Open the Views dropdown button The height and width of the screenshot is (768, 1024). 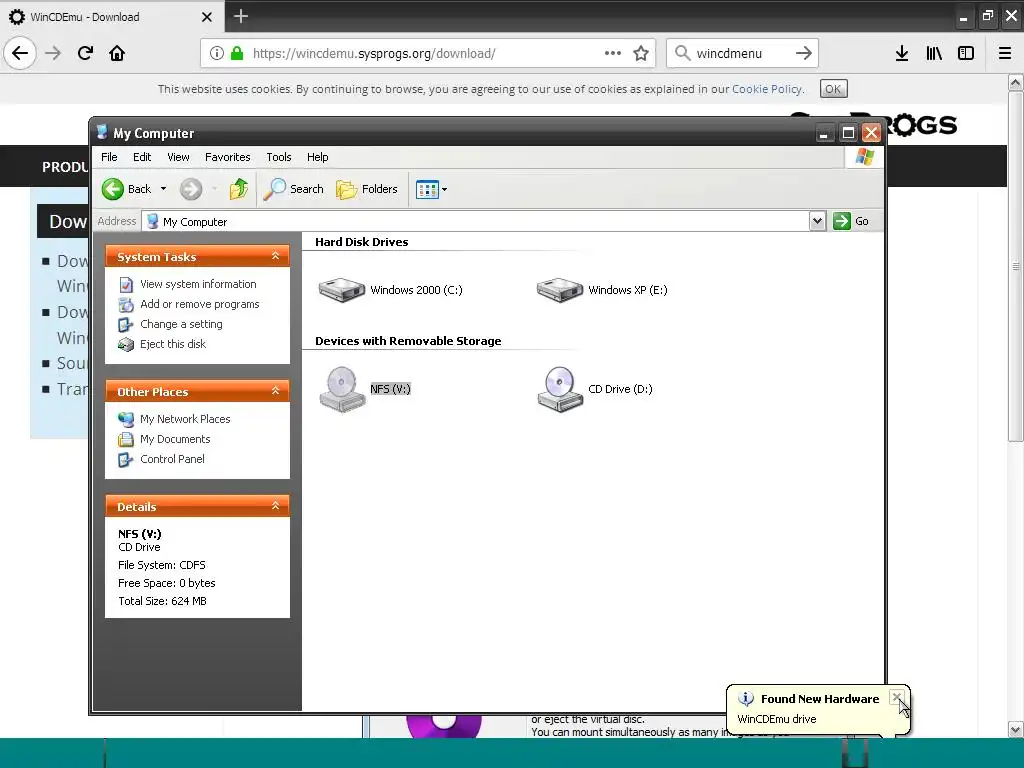pyautogui.click(x=431, y=189)
